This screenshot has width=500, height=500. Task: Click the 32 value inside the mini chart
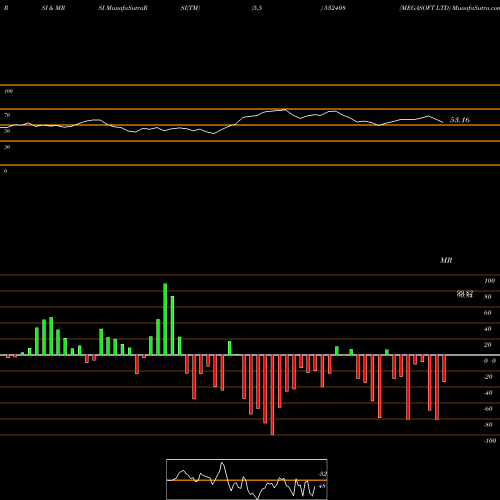[x=322, y=474]
